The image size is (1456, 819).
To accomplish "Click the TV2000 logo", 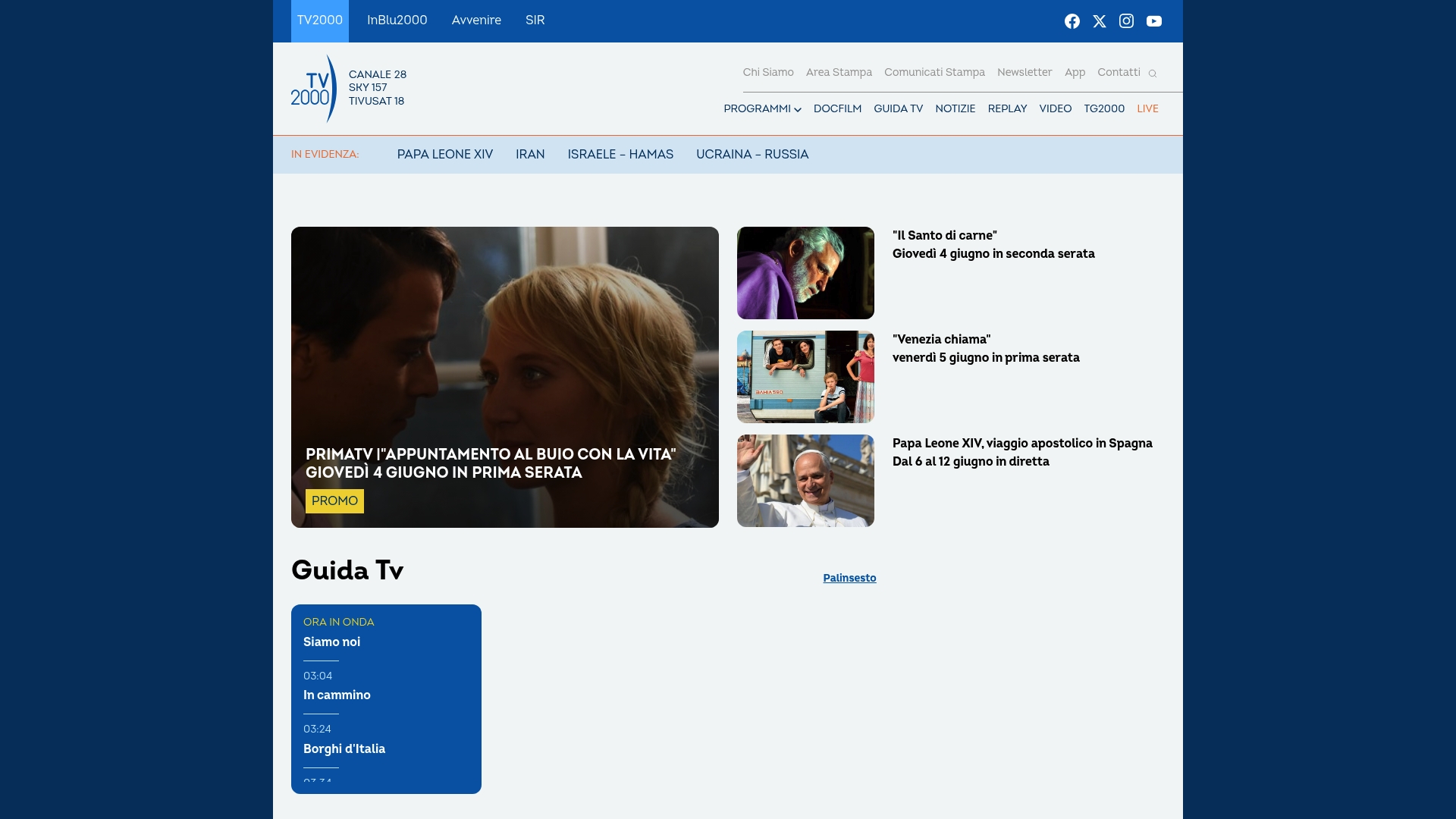I will coord(313,89).
